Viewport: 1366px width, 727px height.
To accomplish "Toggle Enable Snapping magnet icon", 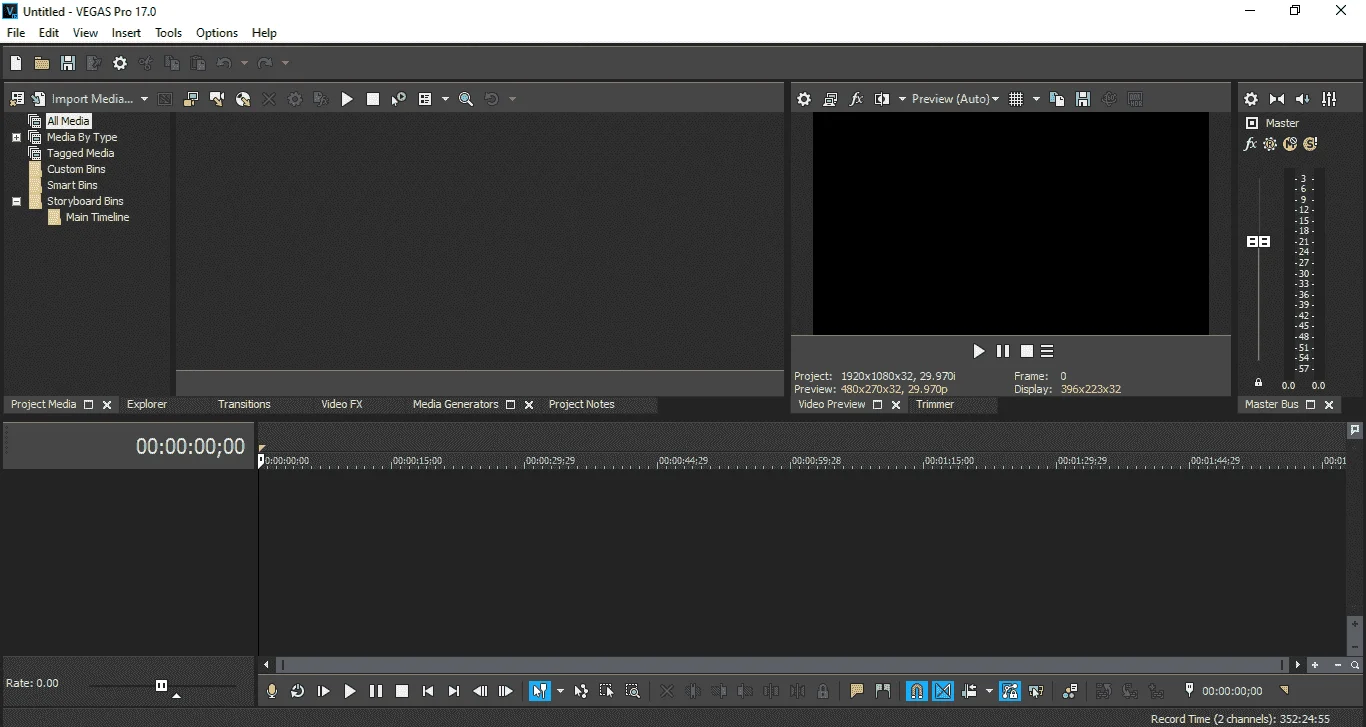I will [x=917, y=691].
